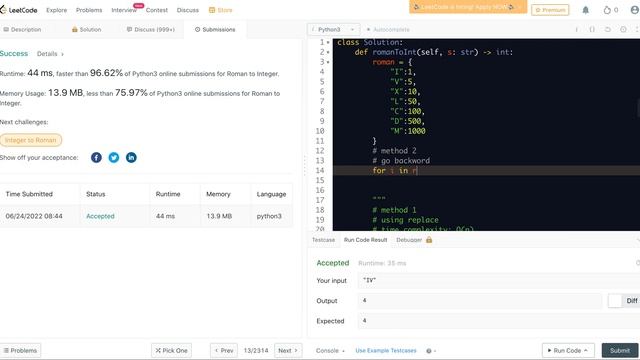
Task: Expand the Details chevron link
Action: pyautogui.click(x=50, y=54)
